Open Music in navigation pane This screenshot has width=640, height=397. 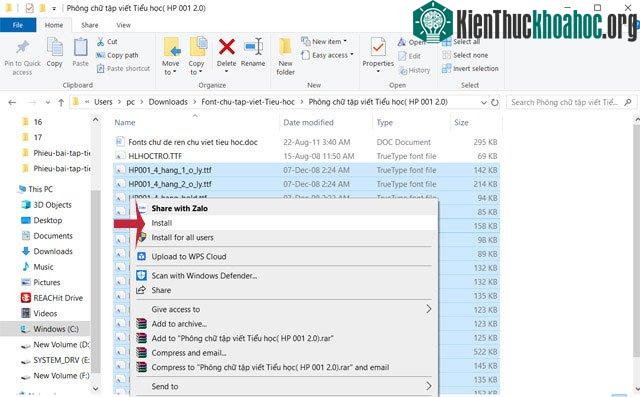click(43, 267)
